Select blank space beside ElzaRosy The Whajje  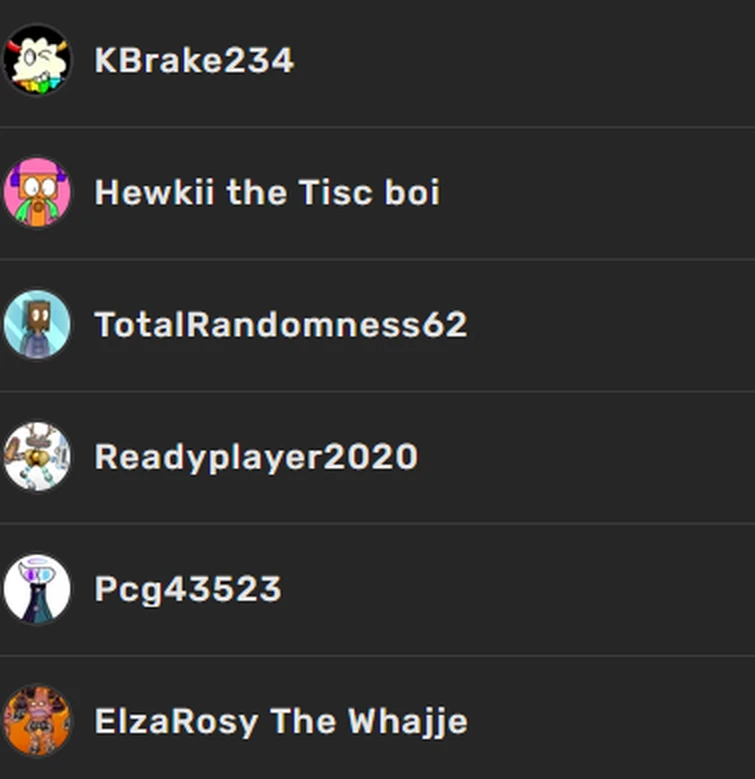(x=611, y=721)
